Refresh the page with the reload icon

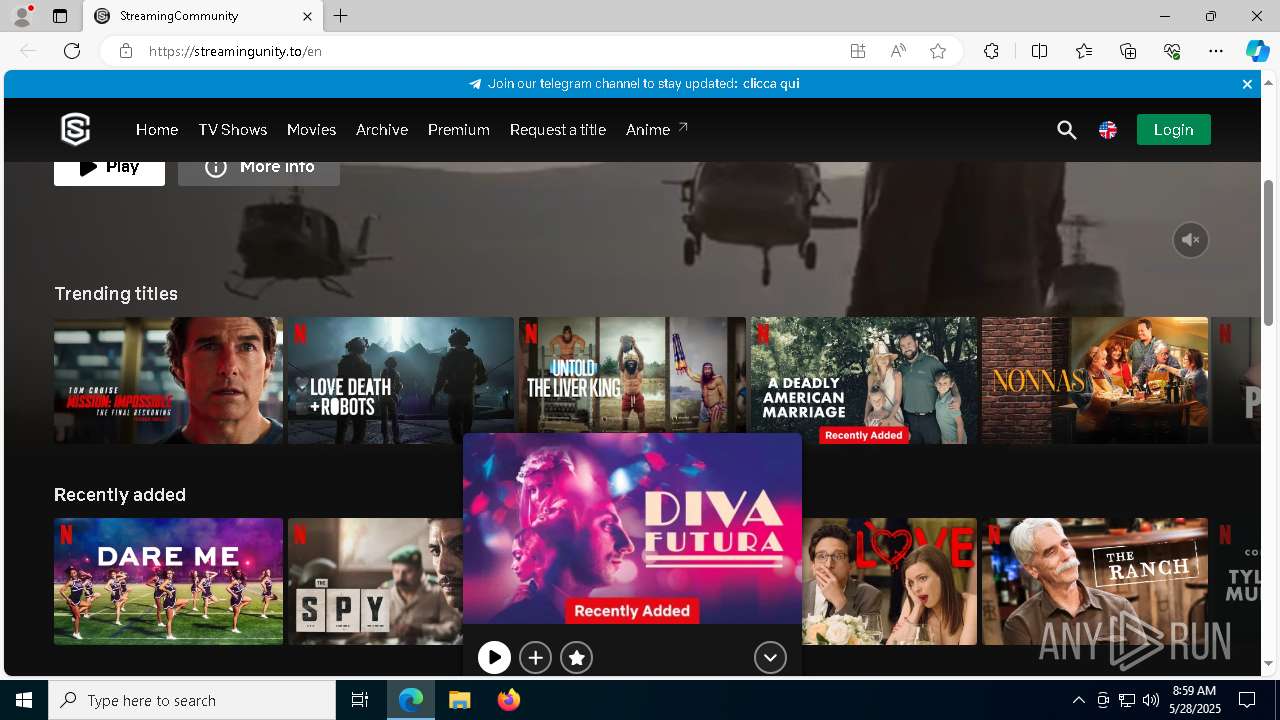point(72,51)
